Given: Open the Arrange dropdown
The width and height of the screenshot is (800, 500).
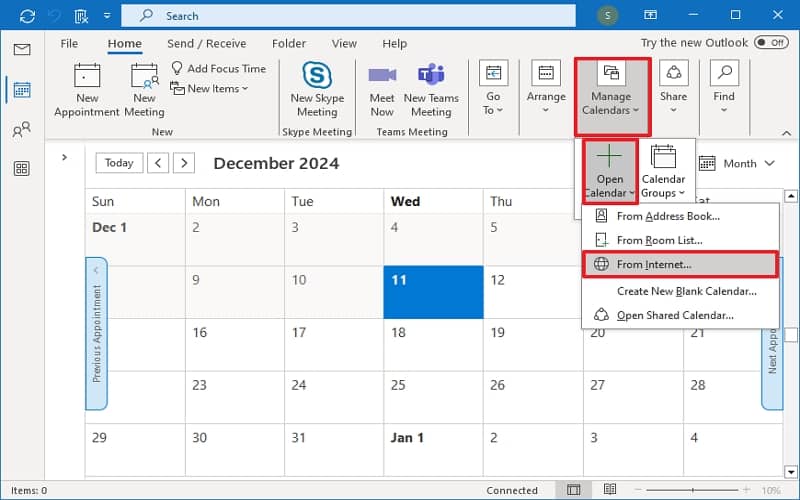Looking at the screenshot, I should (x=546, y=88).
